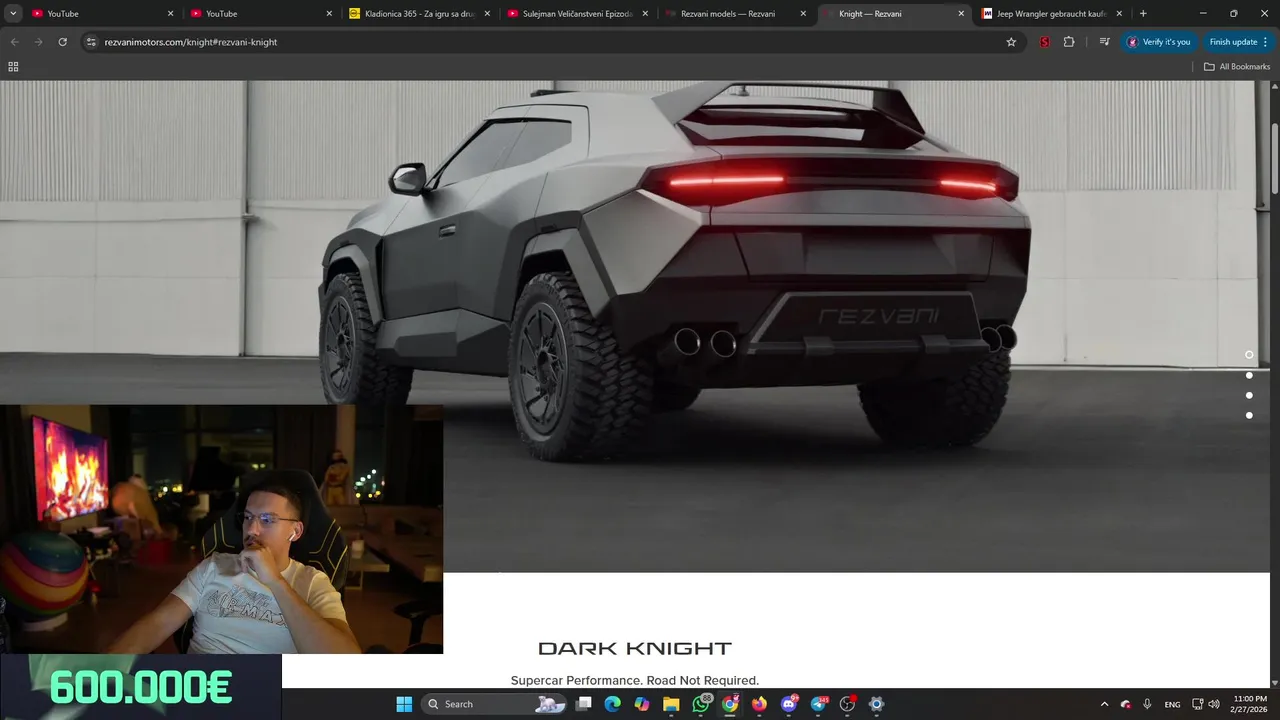1280x720 pixels.
Task: Open the media controls icon
Action: coord(1104,42)
